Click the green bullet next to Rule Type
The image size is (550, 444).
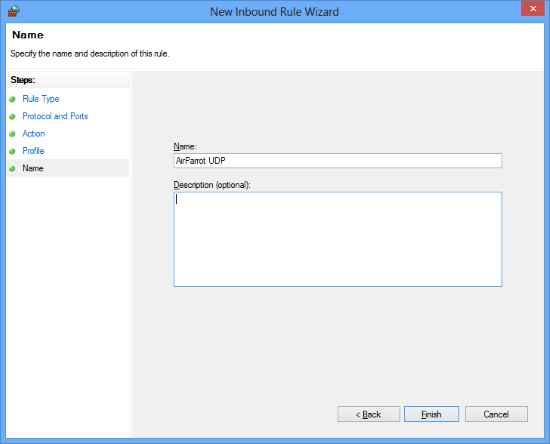[12, 99]
